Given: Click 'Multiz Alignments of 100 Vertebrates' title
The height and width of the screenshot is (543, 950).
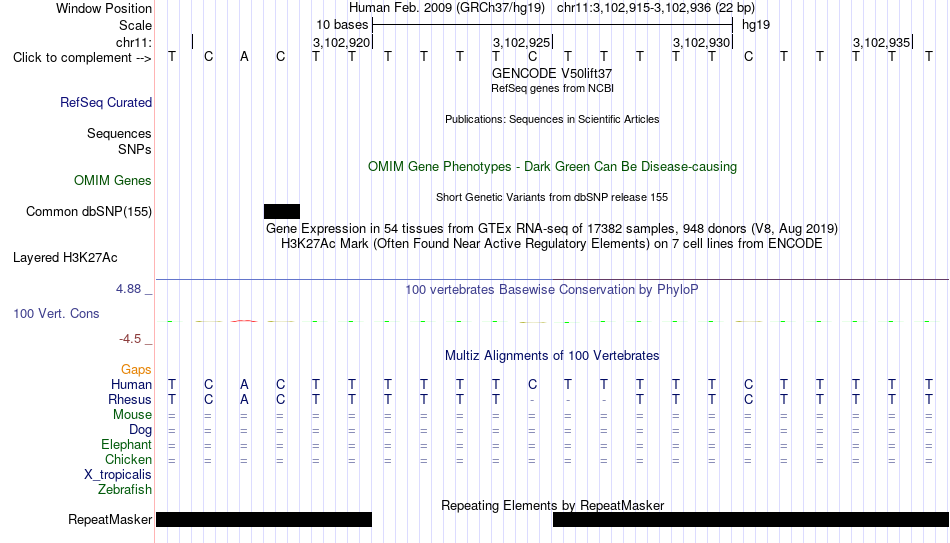Looking at the screenshot, I should tap(552, 356).
